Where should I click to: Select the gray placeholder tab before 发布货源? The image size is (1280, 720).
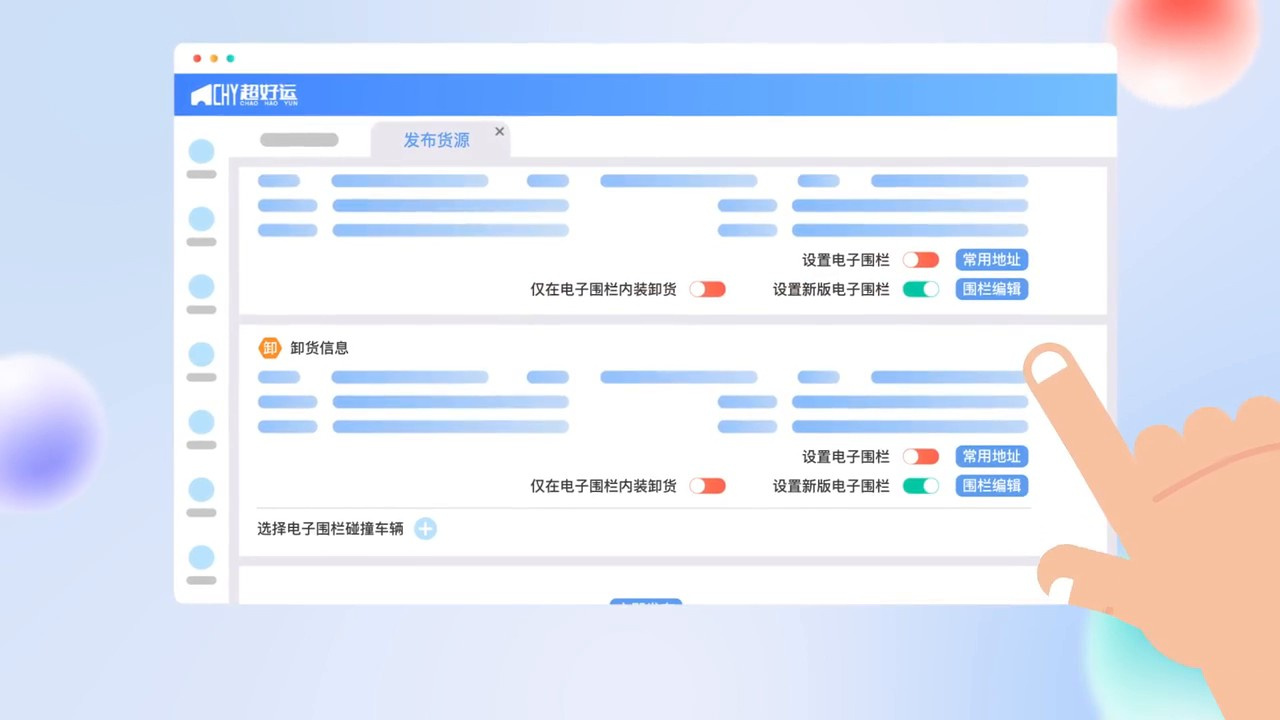[x=299, y=140]
